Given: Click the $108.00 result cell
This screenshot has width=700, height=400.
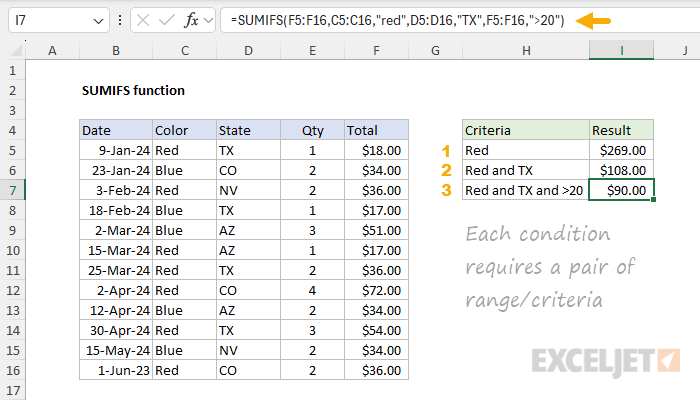Looking at the screenshot, I should coord(621,171).
